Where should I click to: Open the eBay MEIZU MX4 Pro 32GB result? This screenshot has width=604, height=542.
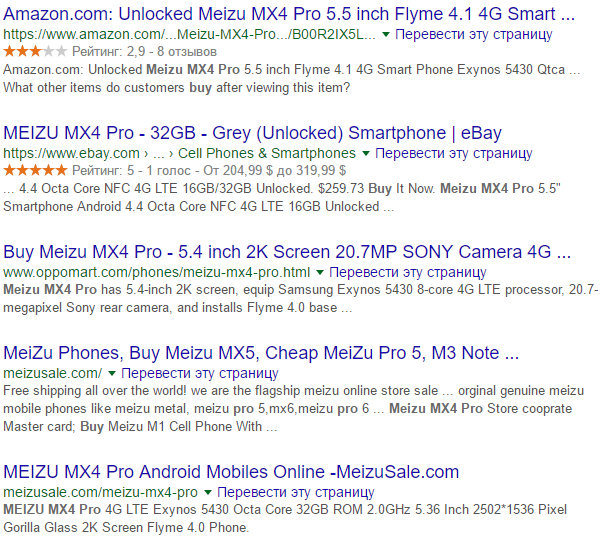252,133
